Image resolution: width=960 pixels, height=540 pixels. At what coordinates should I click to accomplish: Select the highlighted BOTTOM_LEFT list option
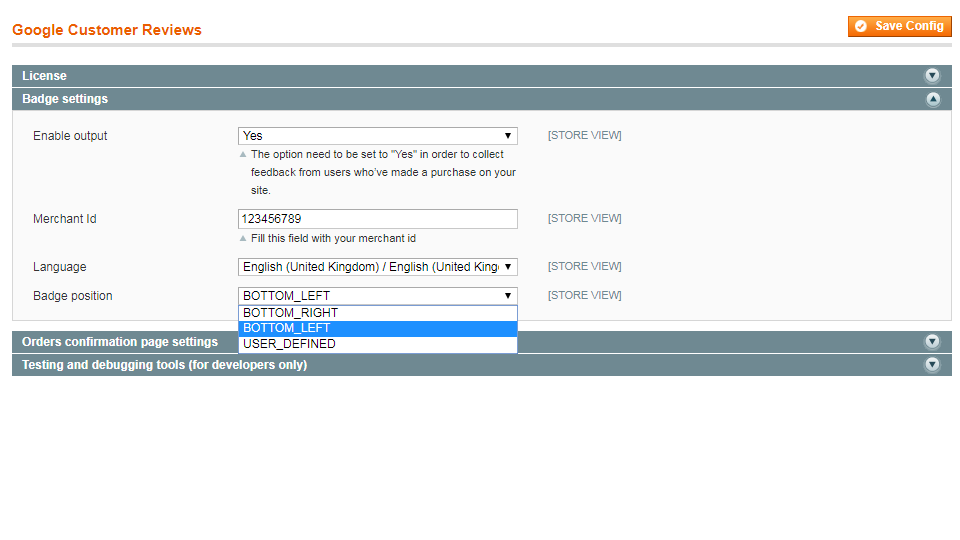(378, 328)
